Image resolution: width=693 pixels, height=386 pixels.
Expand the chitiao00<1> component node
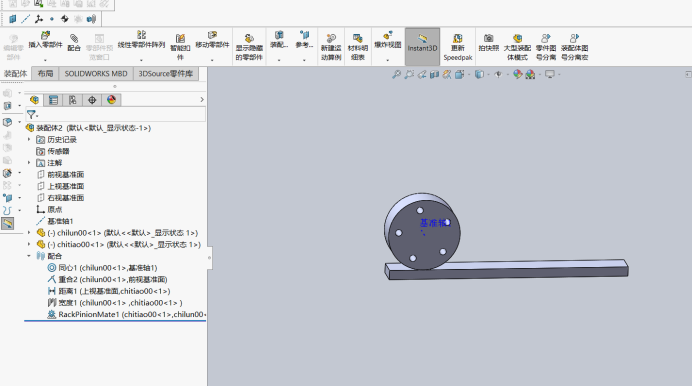click(x=29, y=244)
